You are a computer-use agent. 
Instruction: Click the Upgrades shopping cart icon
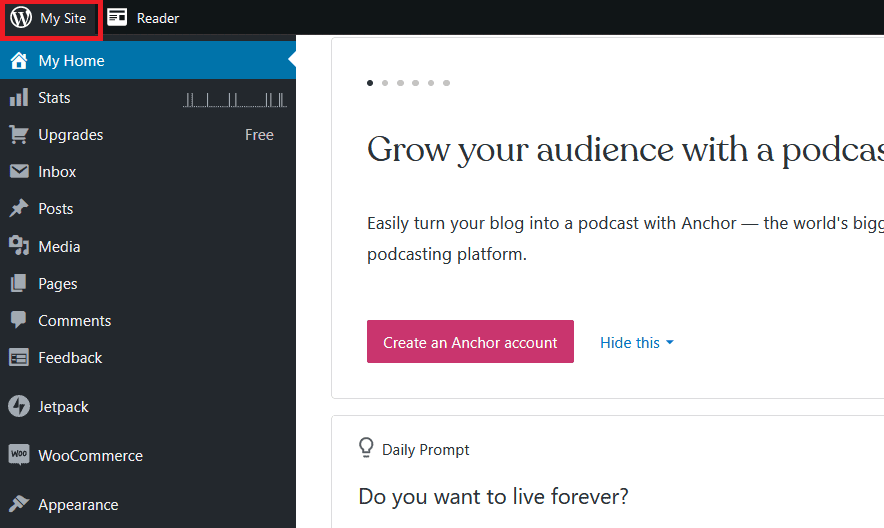[19, 135]
